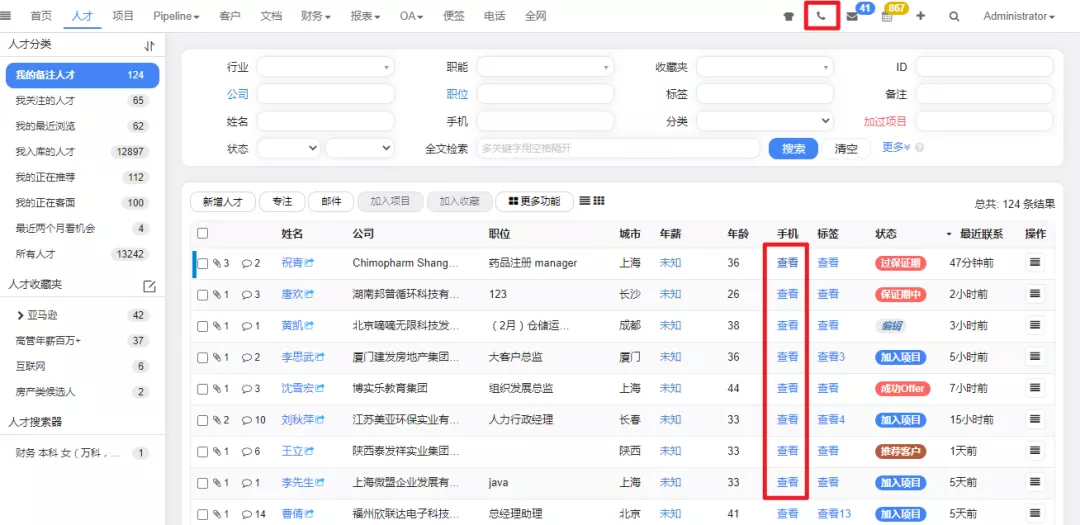Click the phone icon in top bar

(821, 17)
